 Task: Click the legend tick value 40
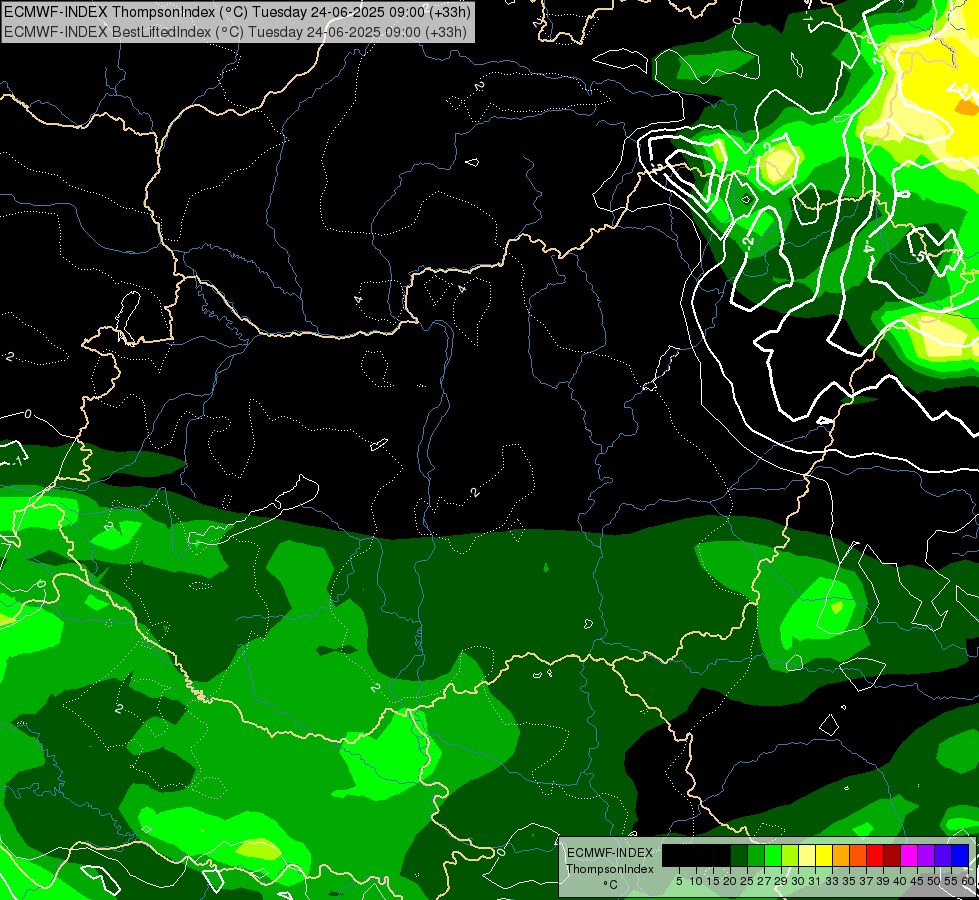[900, 881]
